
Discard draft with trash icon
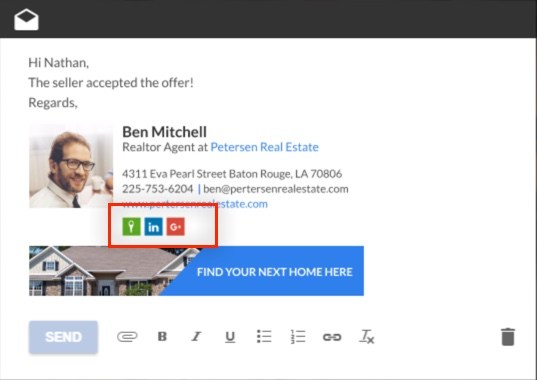tap(508, 337)
